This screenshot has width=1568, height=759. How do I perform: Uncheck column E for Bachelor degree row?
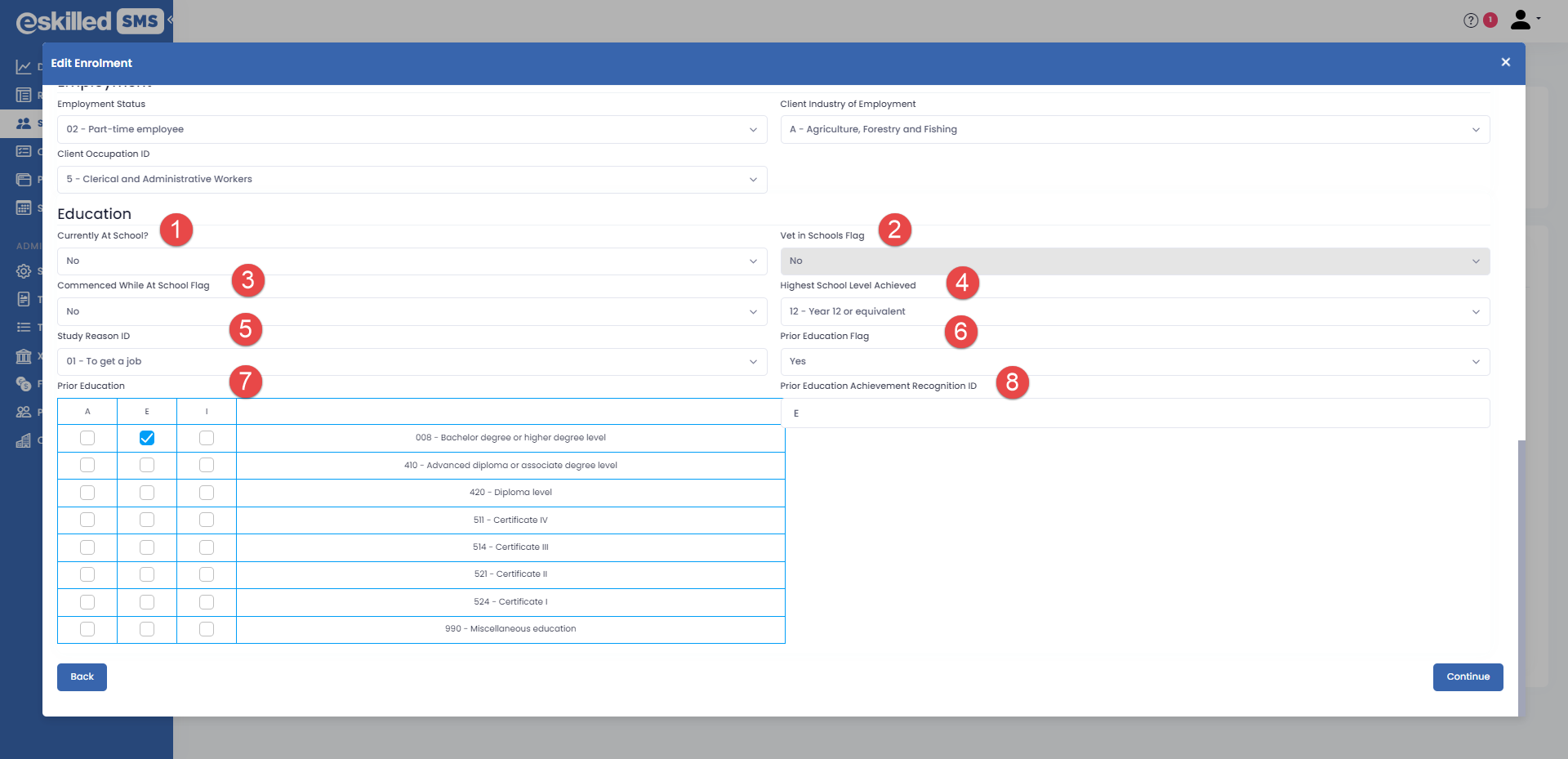147,438
